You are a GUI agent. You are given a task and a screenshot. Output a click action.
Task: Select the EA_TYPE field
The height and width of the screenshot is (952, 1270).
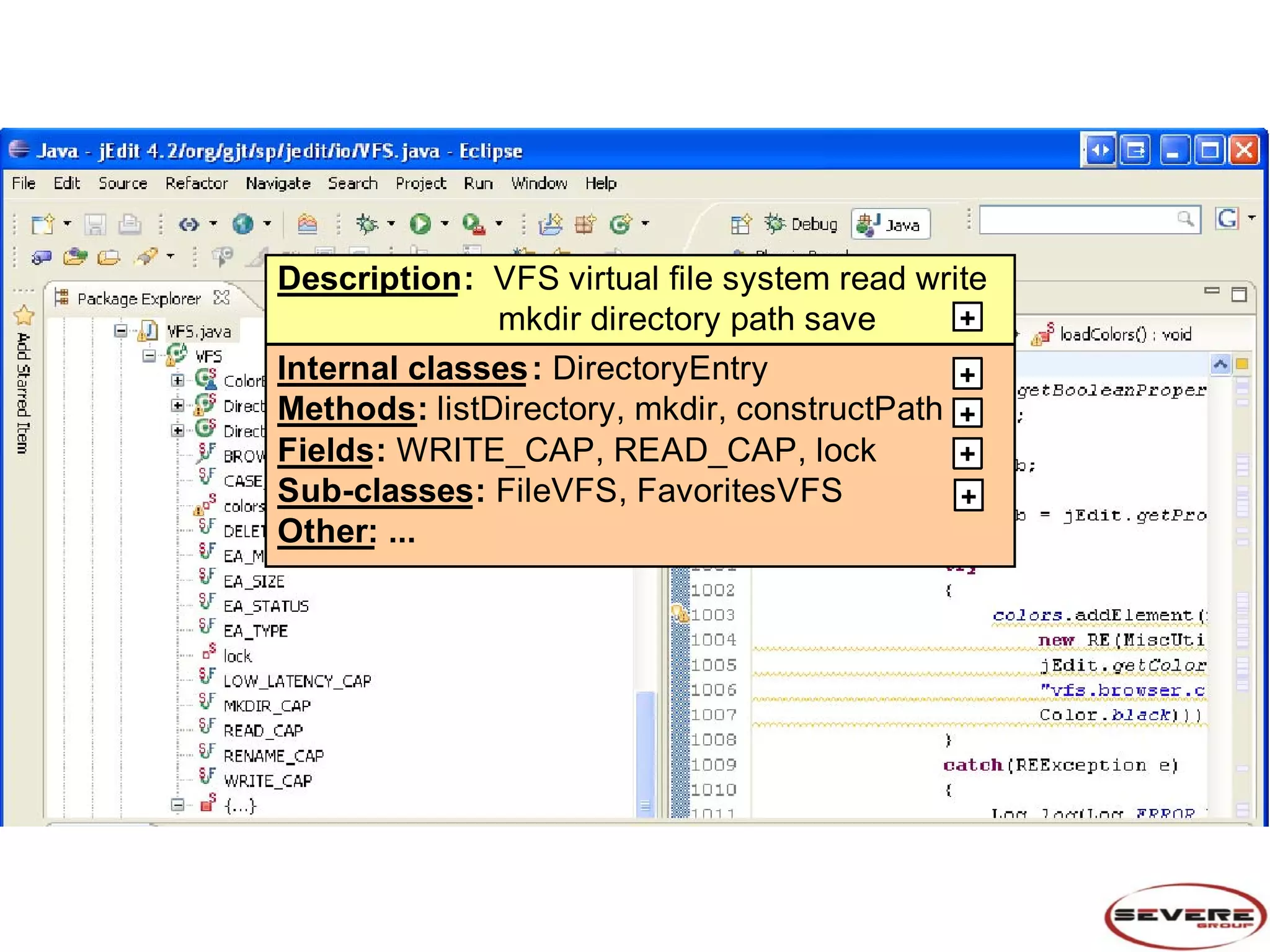[x=255, y=631]
